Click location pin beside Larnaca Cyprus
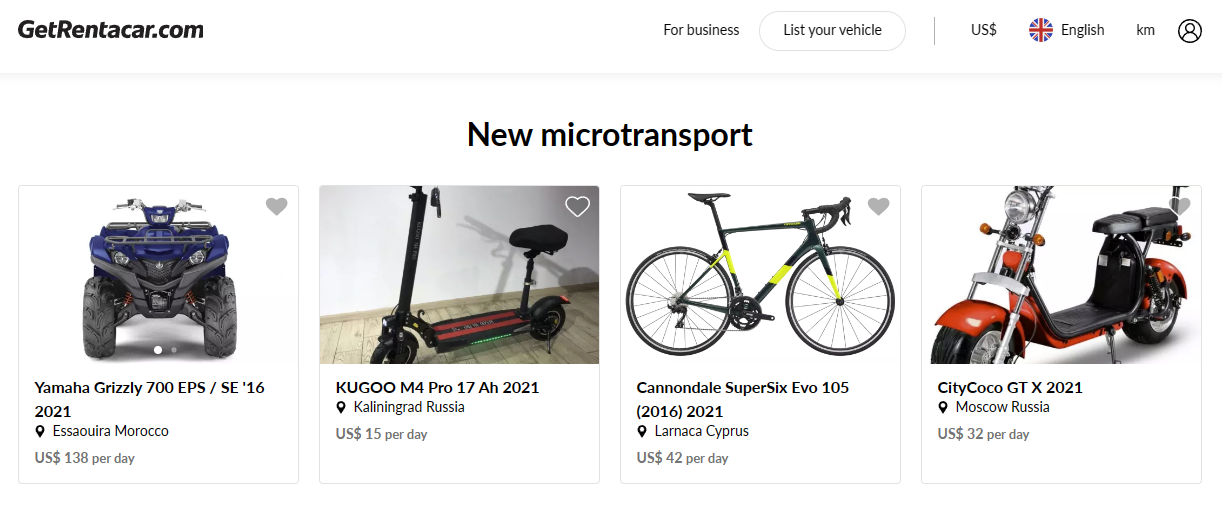 [643, 432]
